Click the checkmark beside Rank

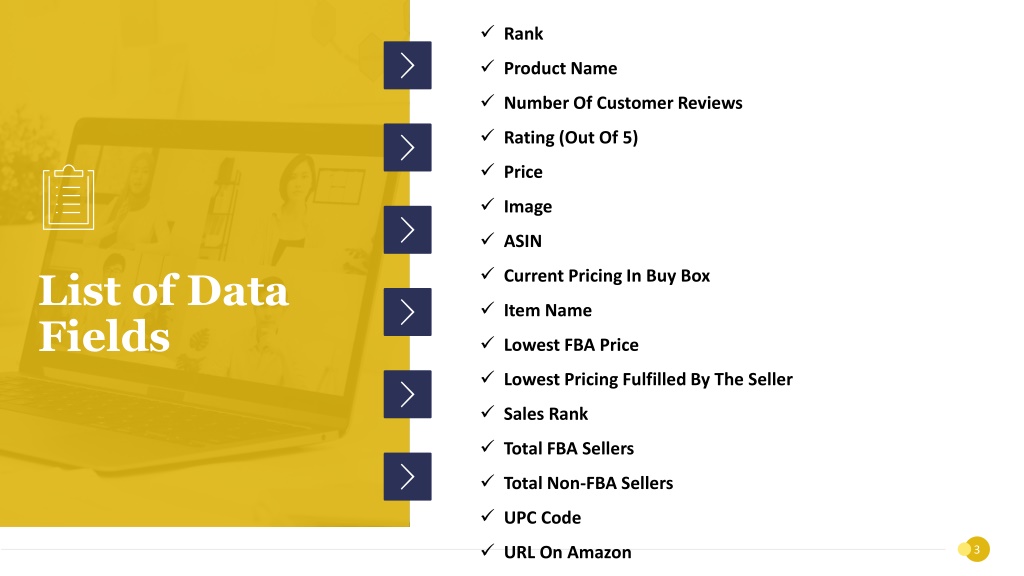tap(487, 32)
